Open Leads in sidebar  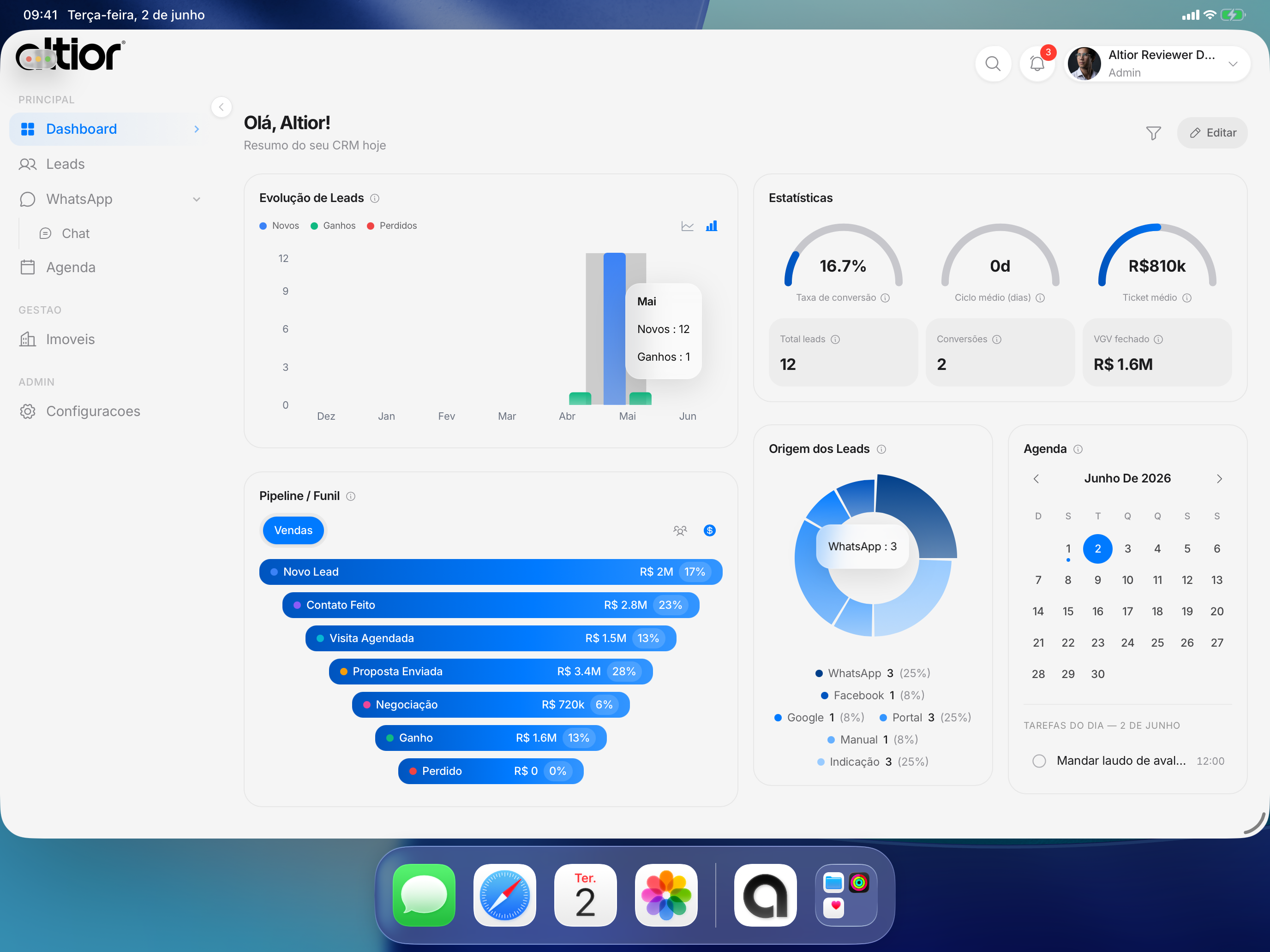(x=108, y=164)
